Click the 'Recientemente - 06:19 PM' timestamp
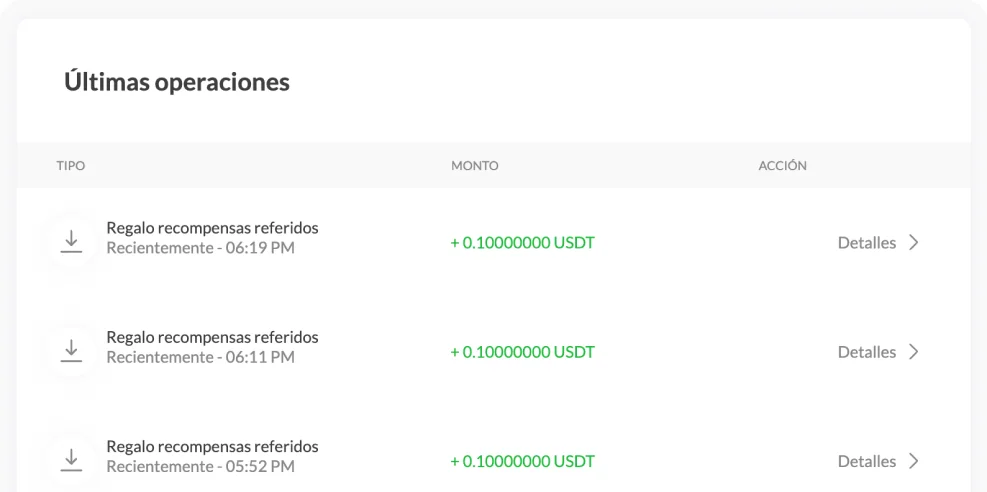The image size is (987, 492). pos(200,248)
